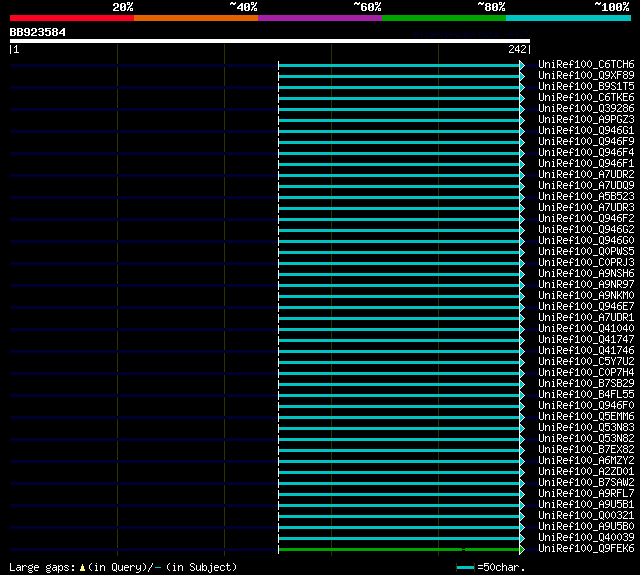Select the UniRef100_B9S1T5 hit label
The image size is (640, 575).
click(586, 87)
